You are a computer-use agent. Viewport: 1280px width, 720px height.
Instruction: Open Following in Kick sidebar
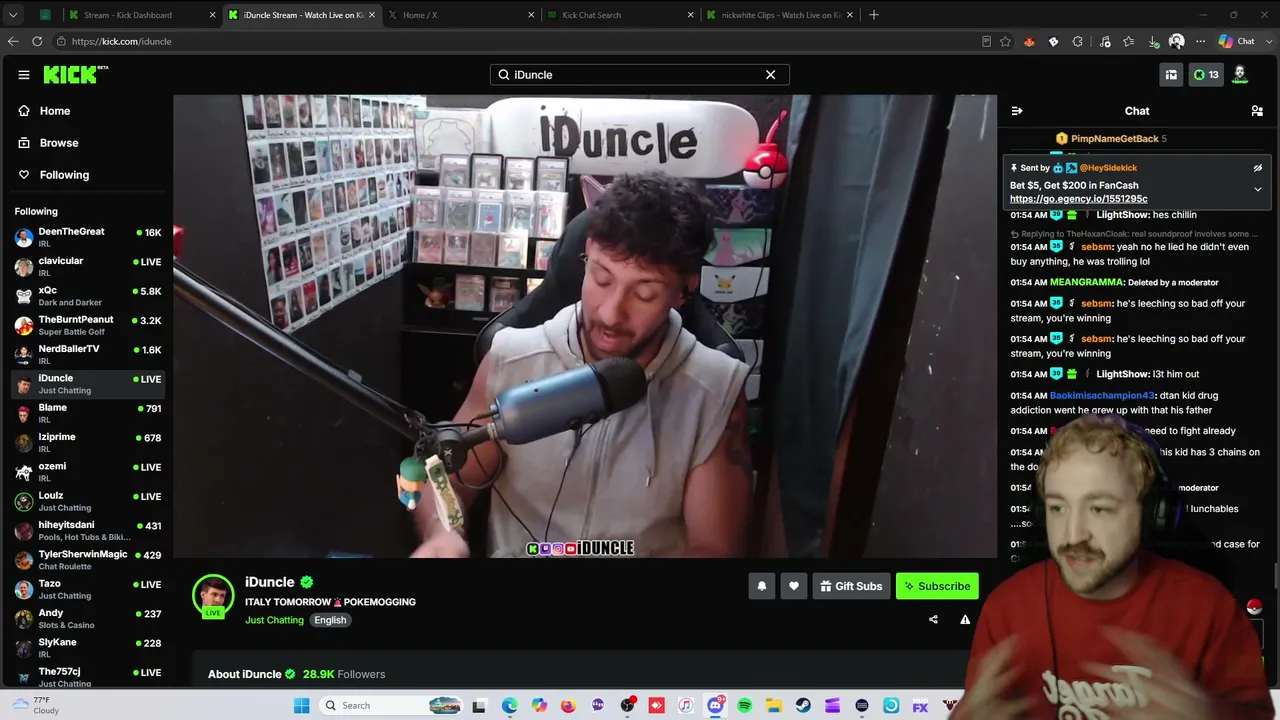[x=64, y=175]
